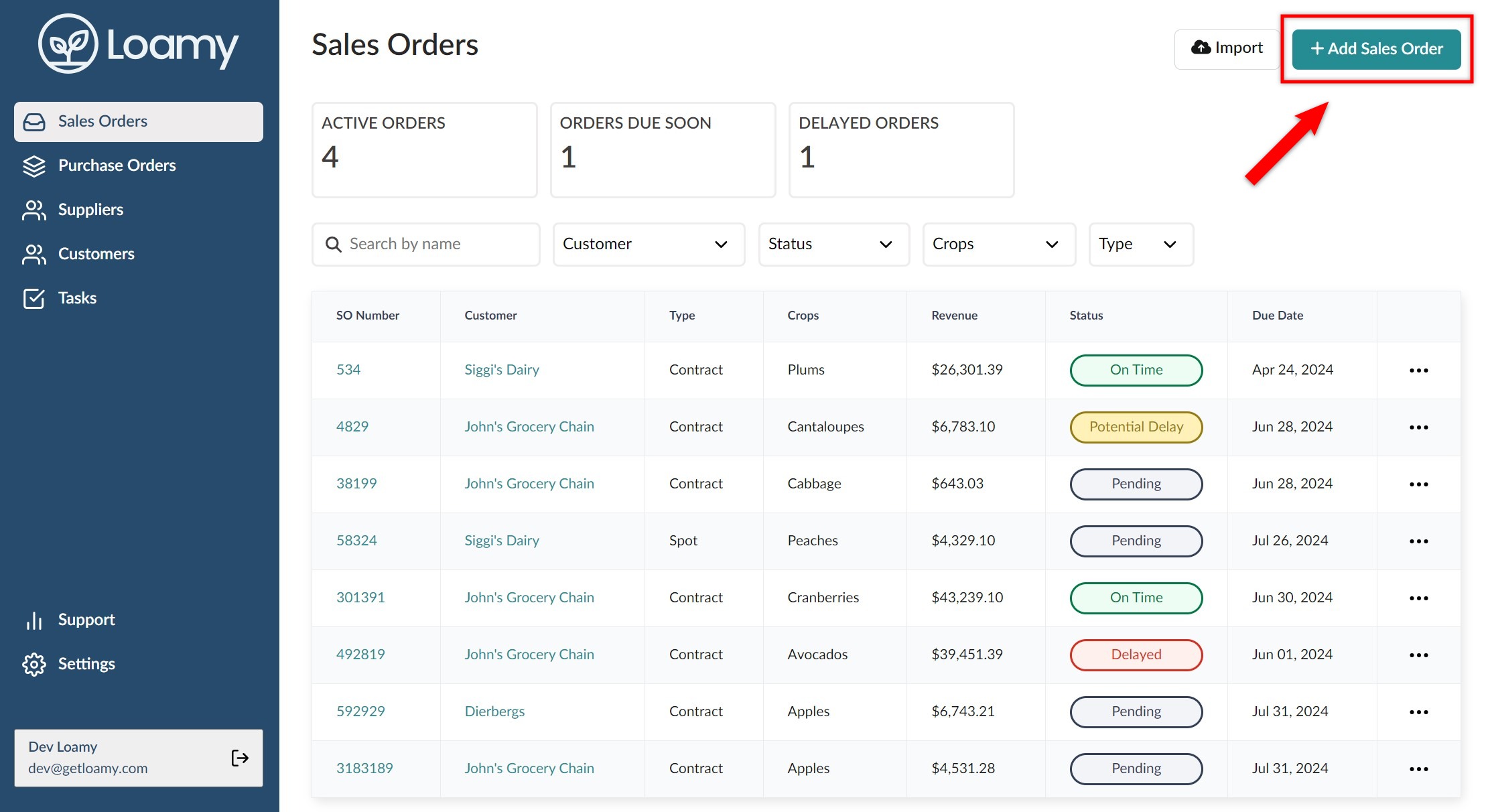The height and width of the screenshot is (812, 1490).
Task: Open actions menu for order 58324
Action: point(1418,541)
